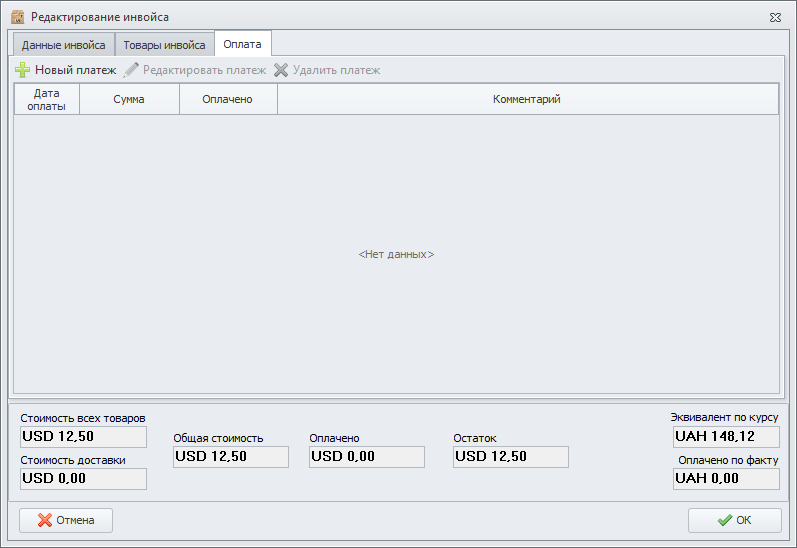Close the invoice editing dialog
The width and height of the screenshot is (797, 548).
775,17
